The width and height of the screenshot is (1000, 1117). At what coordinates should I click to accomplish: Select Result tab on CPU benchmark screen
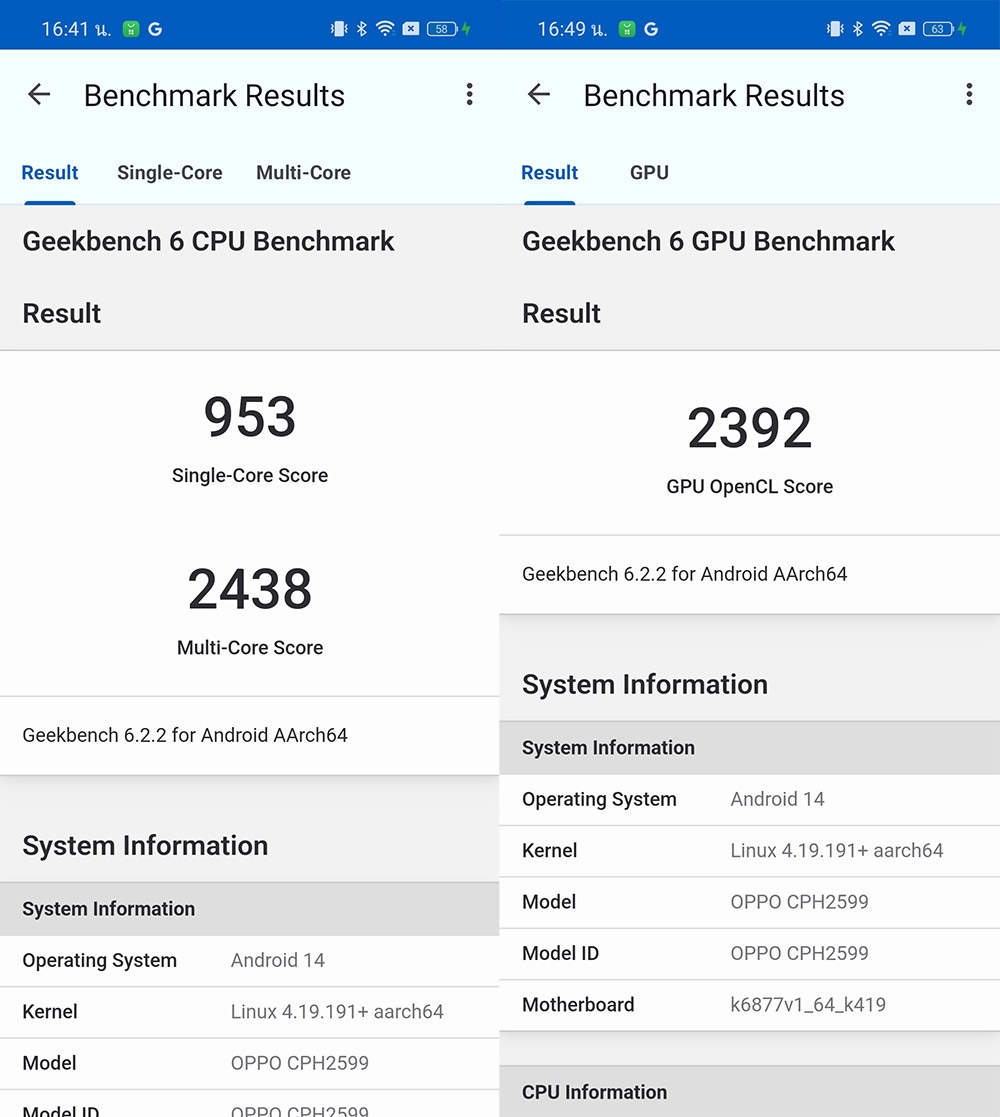click(50, 173)
